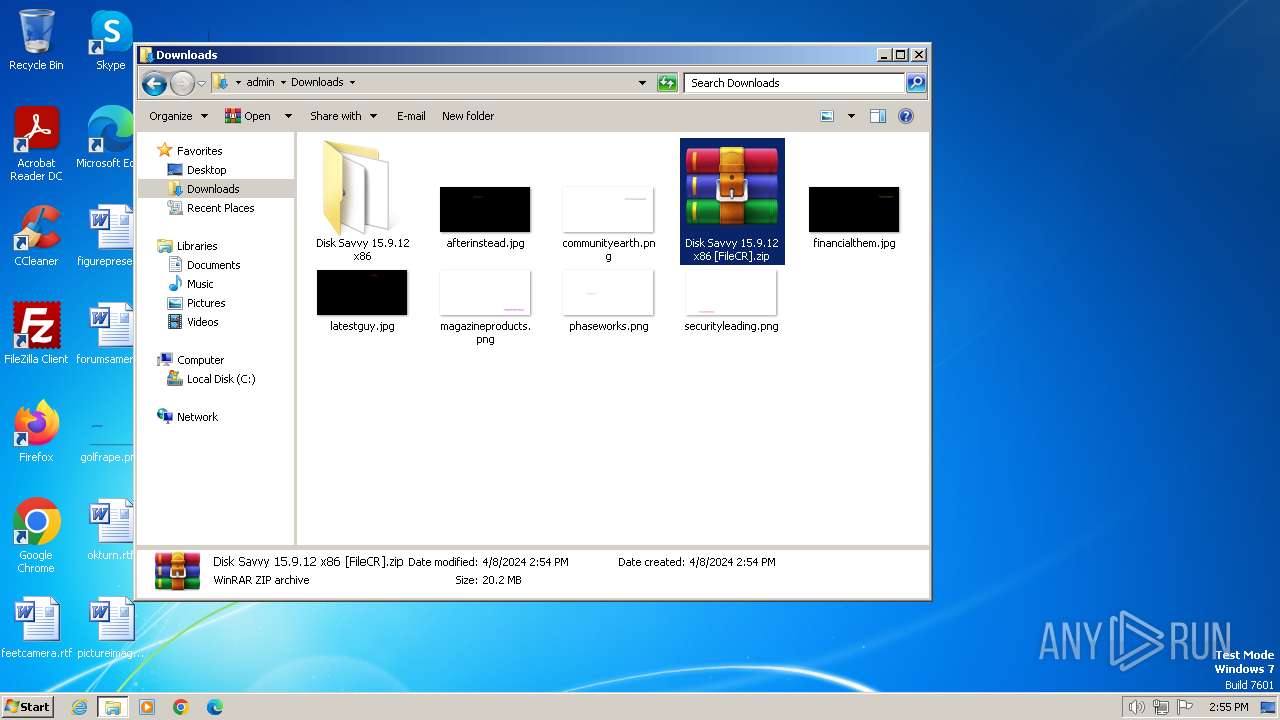Open Windows Explorer help
Image resolution: width=1280 pixels, height=720 pixels.
tap(906, 116)
